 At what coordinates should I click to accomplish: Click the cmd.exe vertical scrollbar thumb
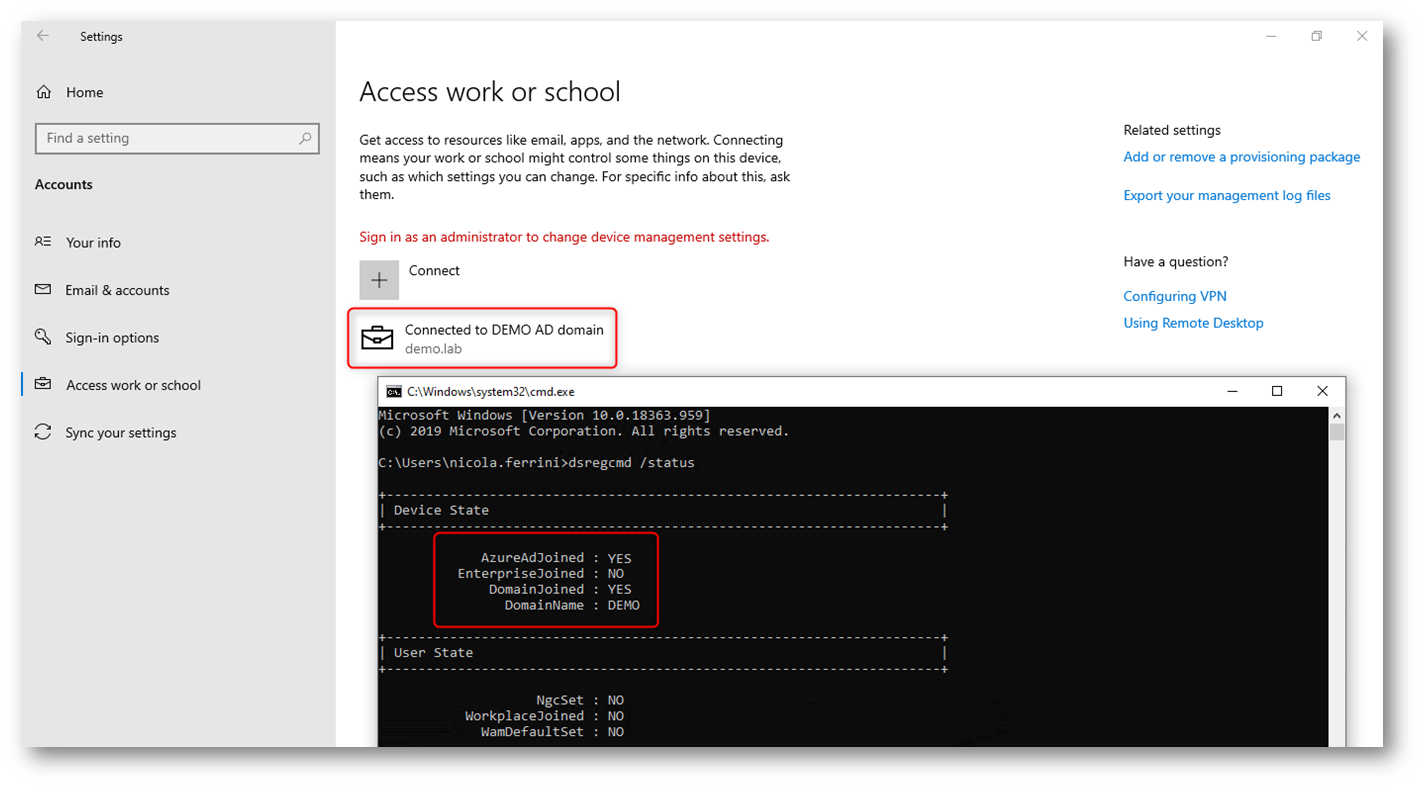[1337, 431]
